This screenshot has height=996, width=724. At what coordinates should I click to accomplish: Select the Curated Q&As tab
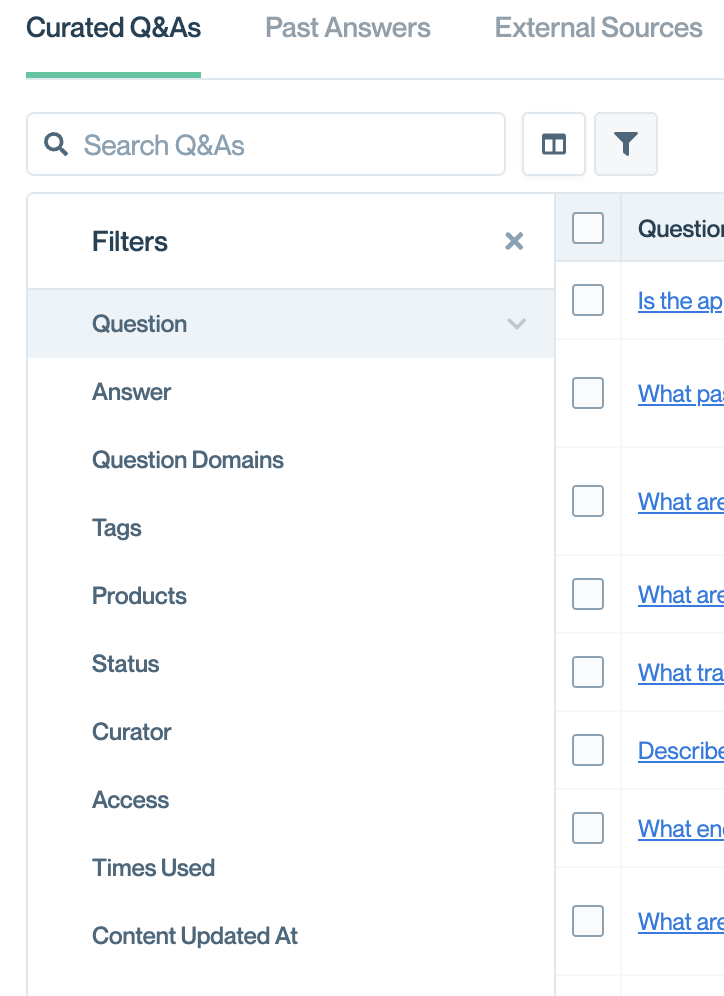click(113, 28)
